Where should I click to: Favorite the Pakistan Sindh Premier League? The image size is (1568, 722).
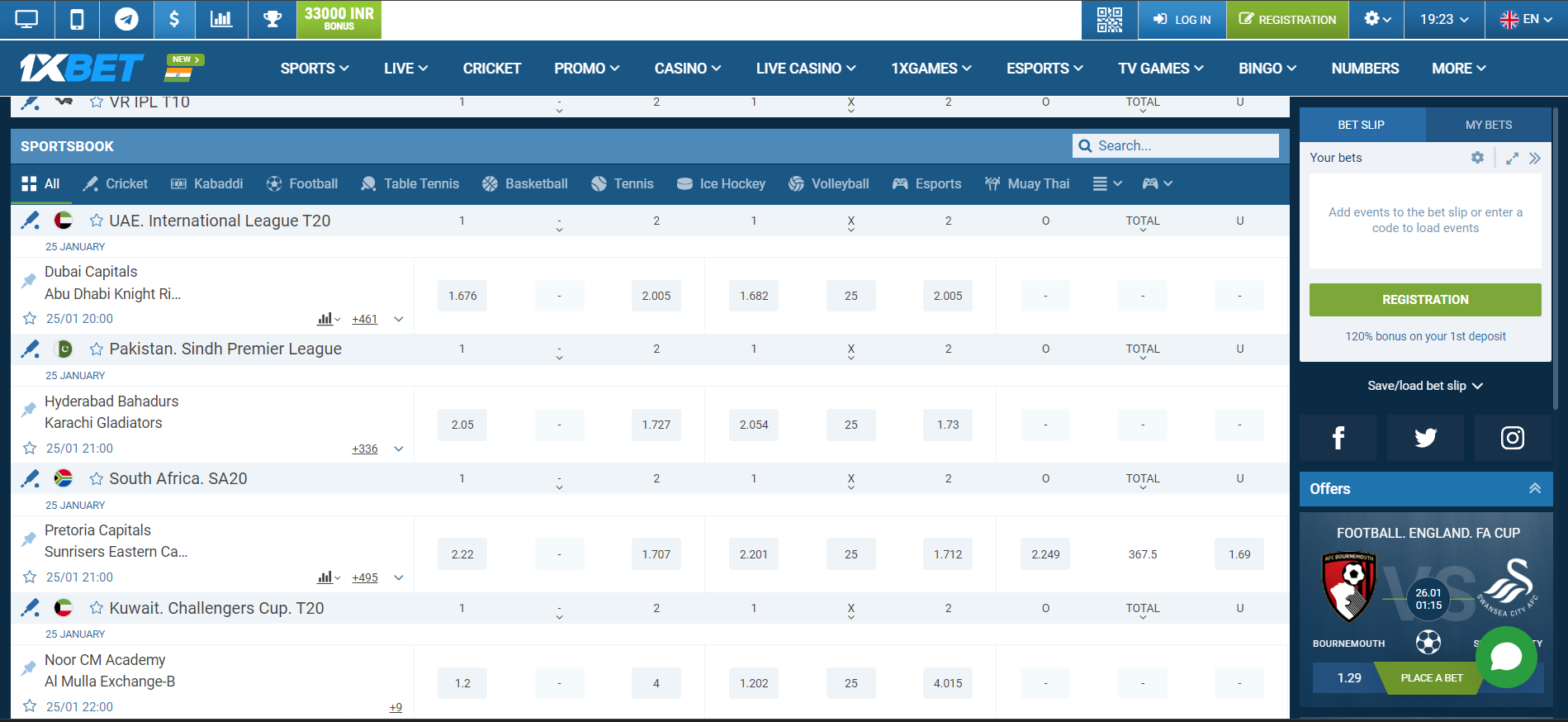[x=97, y=349]
